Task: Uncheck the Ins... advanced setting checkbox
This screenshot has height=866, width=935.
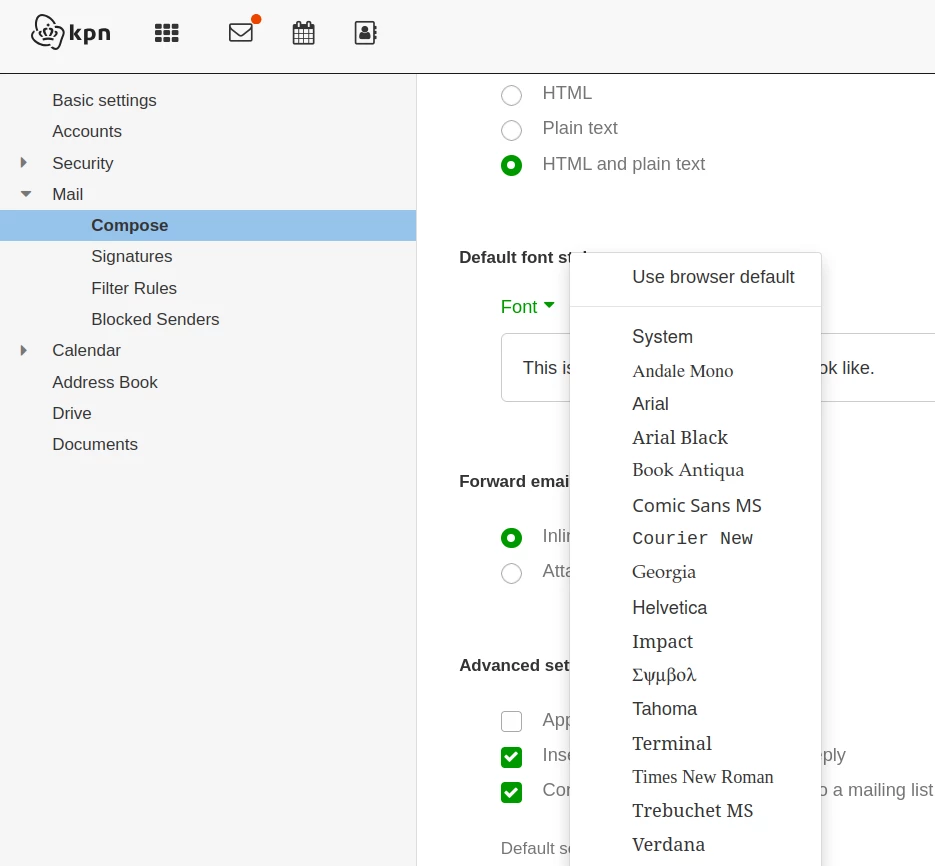Action: (511, 757)
